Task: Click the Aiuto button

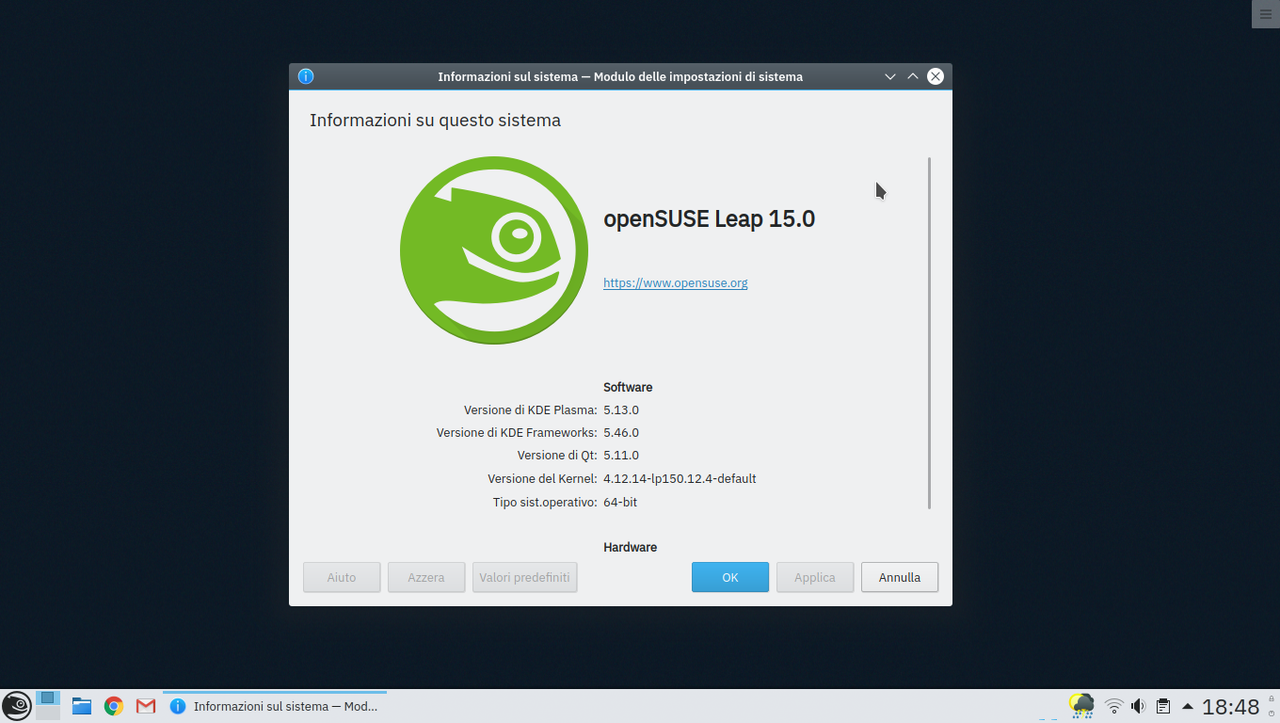Action: point(342,577)
